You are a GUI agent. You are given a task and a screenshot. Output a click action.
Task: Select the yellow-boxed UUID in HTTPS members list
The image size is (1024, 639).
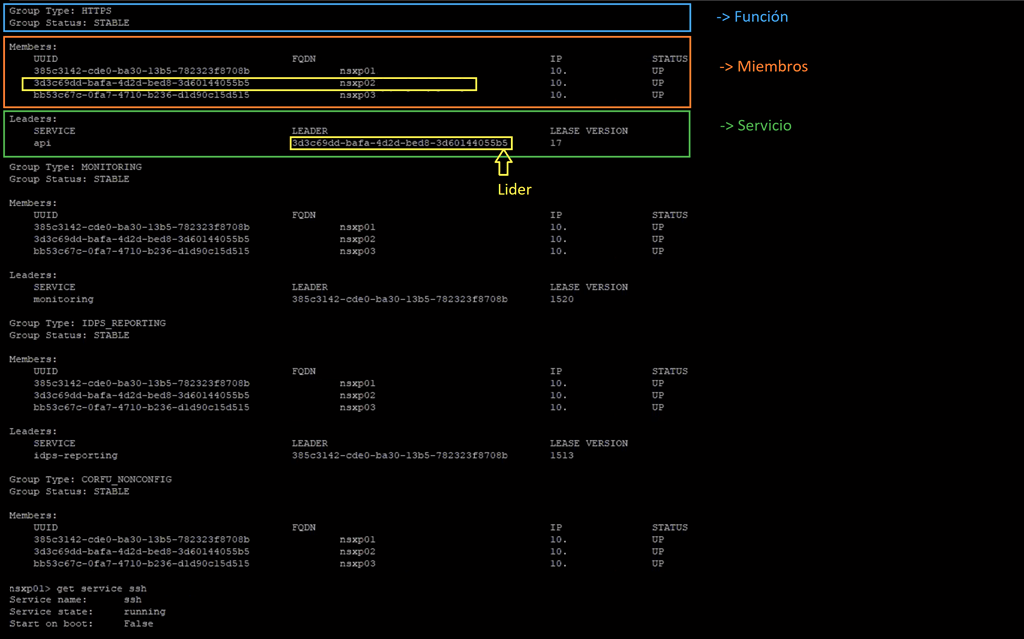click(141, 83)
